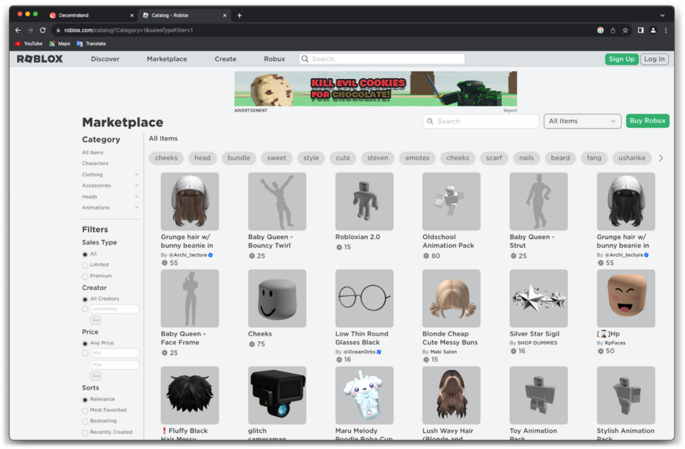Click the Creator filter Go button
The height and width of the screenshot is (449, 685).
coord(96,321)
